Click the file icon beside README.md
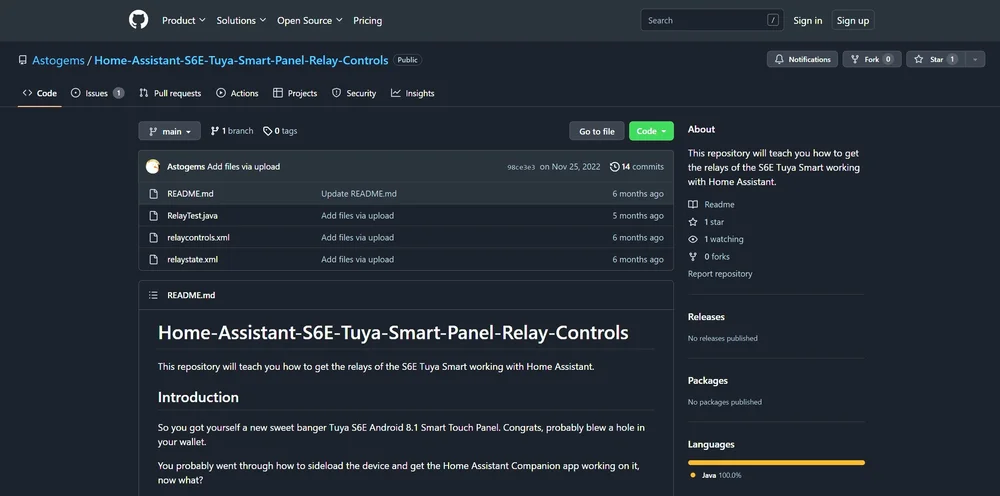 tap(153, 194)
